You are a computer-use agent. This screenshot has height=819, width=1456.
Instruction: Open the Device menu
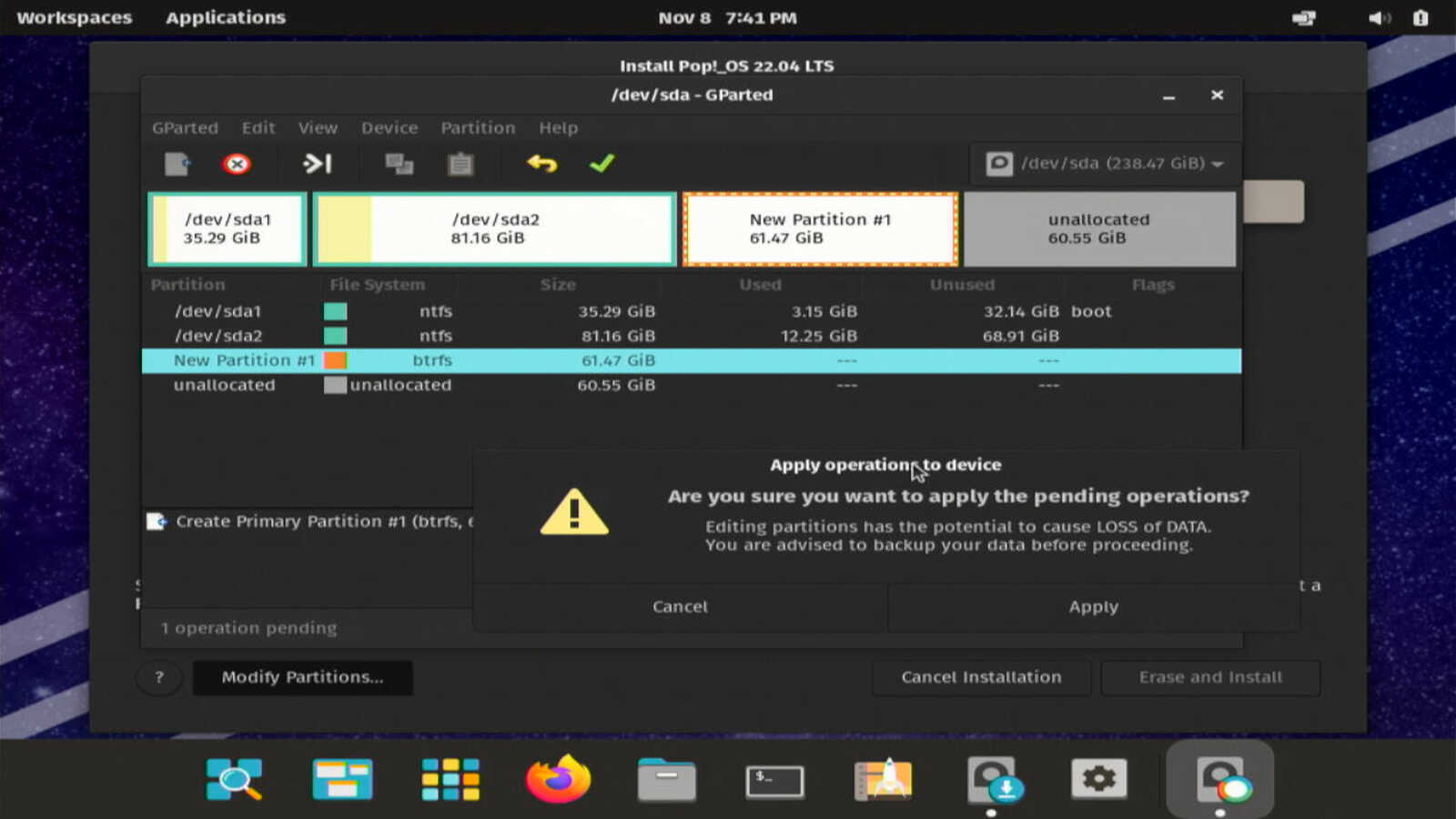click(x=389, y=128)
